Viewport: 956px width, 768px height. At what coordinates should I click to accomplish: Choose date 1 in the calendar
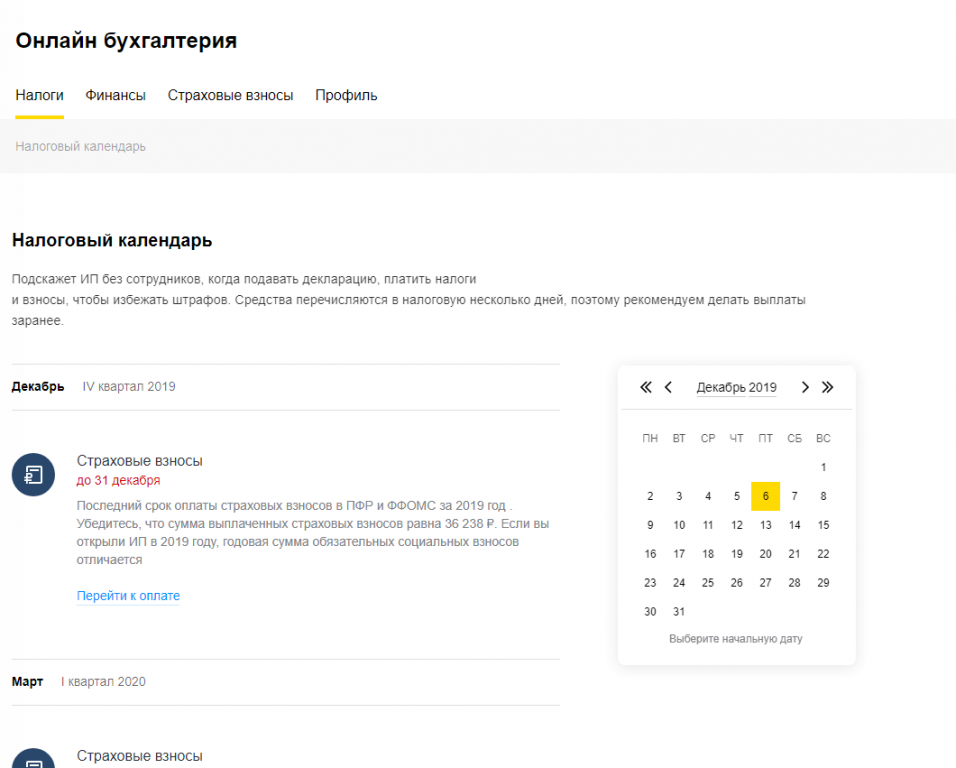(x=823, y=467)
